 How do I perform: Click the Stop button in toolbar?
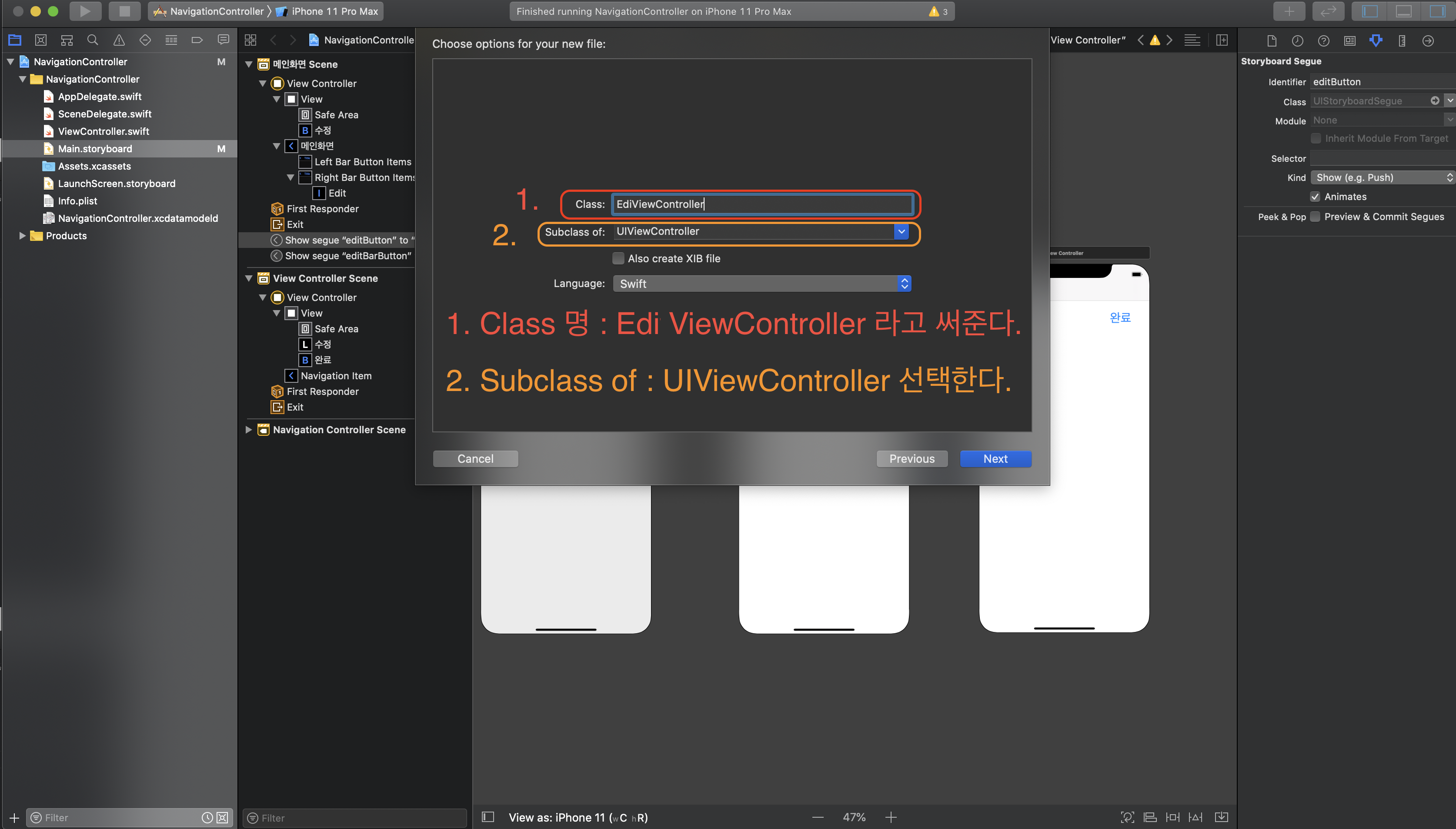pos(124,11)
